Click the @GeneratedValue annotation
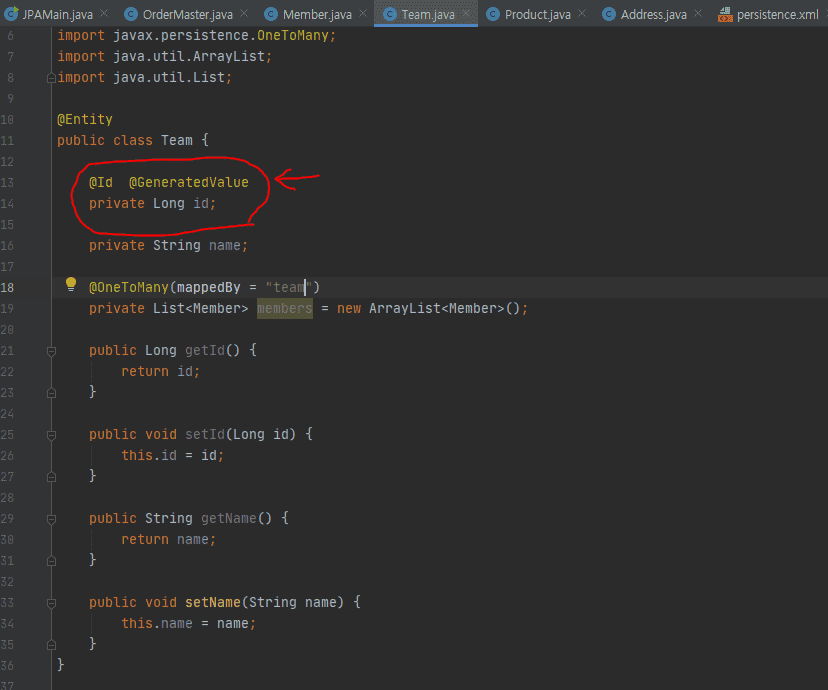The height and width of the screenshot is (690, 828). tap(189, 183)
